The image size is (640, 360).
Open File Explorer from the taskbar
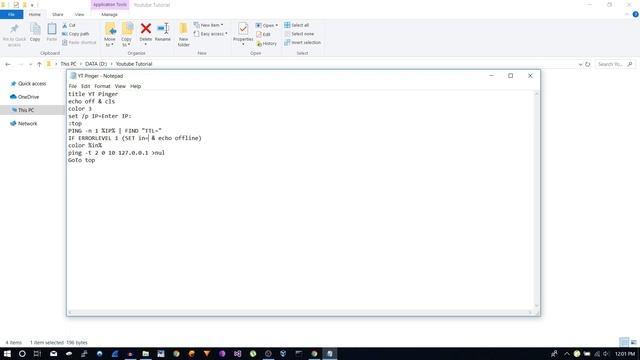[x=145, y=354]
